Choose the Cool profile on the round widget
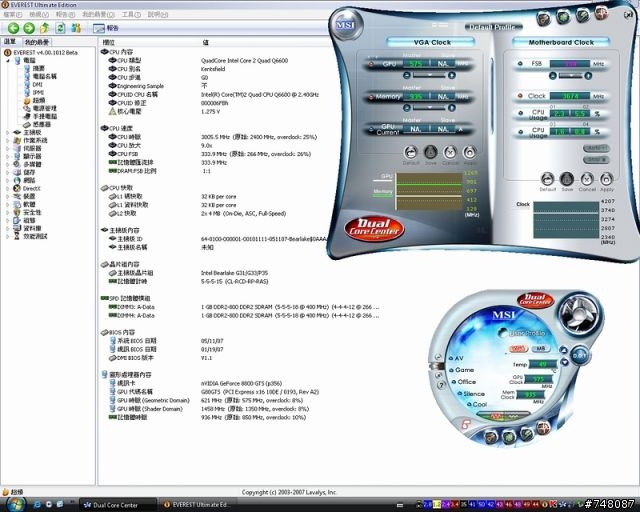The image size is (640, 512). 479,404
